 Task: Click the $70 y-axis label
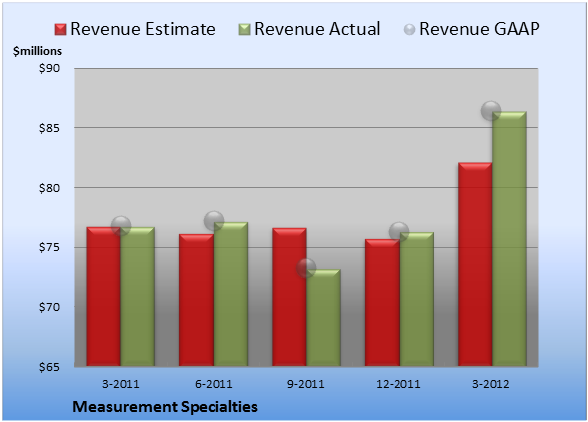pyautogui.click(x=50, y=307)
